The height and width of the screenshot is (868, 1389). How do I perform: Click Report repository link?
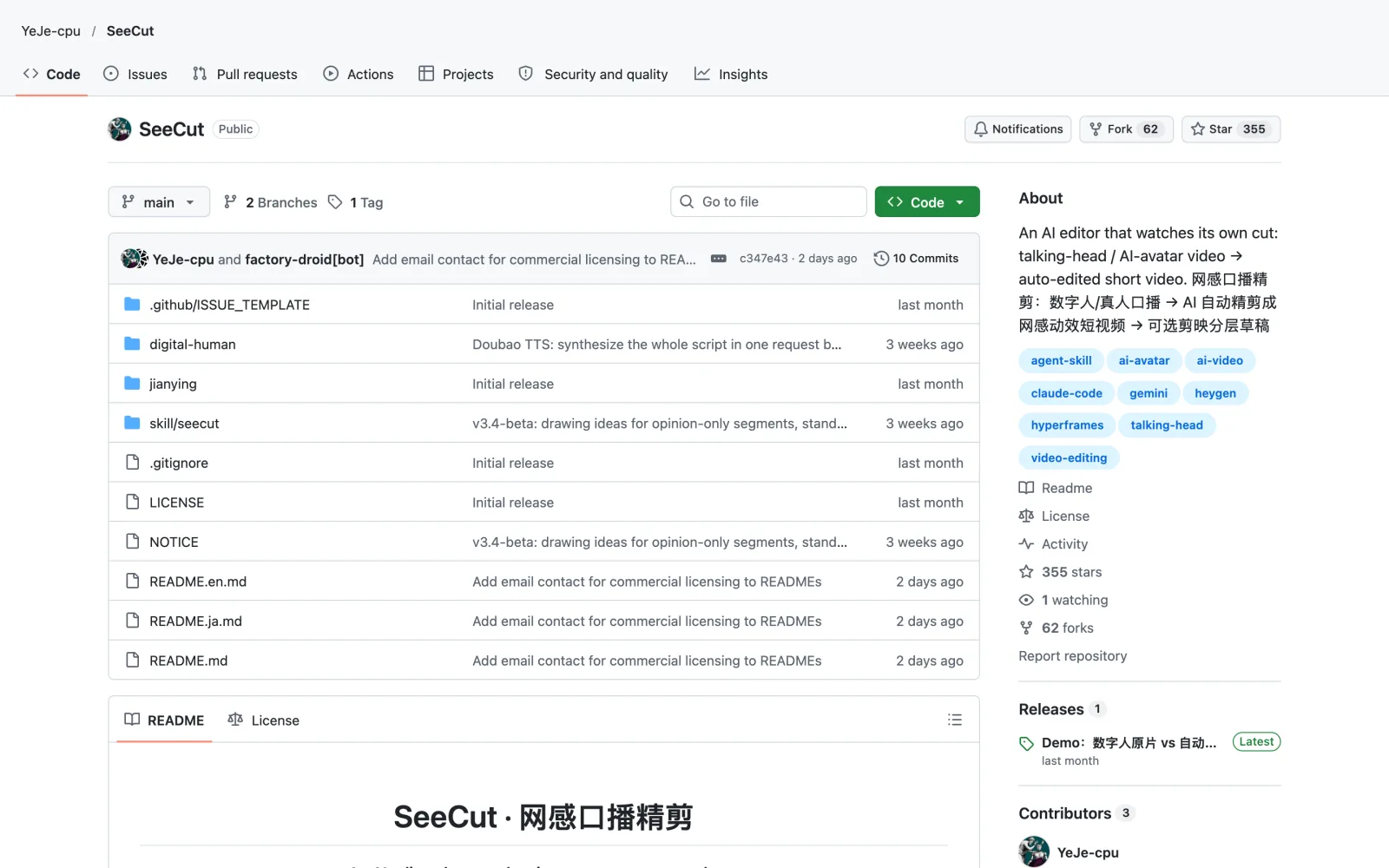[1073, 656]
